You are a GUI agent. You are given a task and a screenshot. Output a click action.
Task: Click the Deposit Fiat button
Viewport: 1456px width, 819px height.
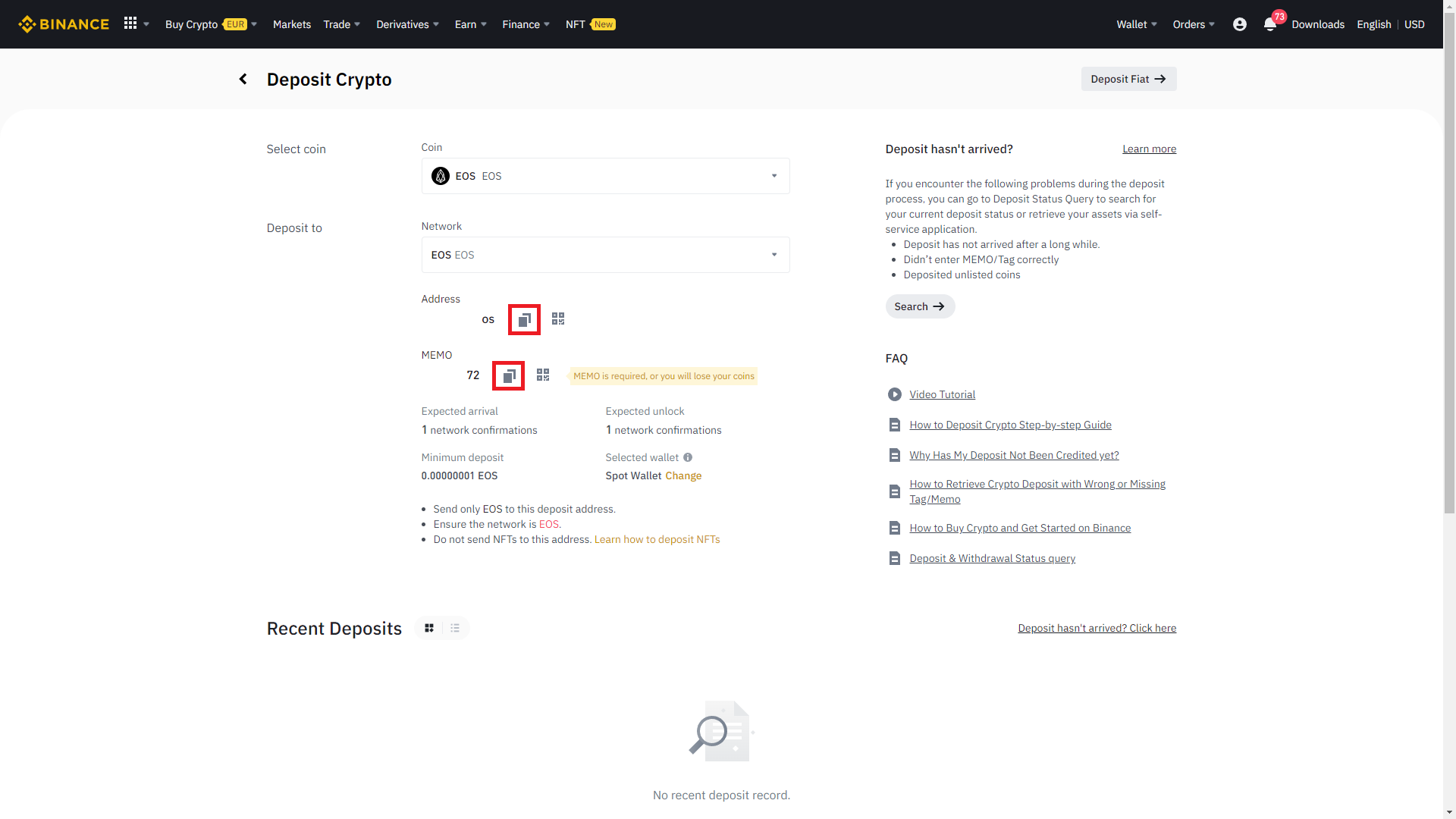1128,79
